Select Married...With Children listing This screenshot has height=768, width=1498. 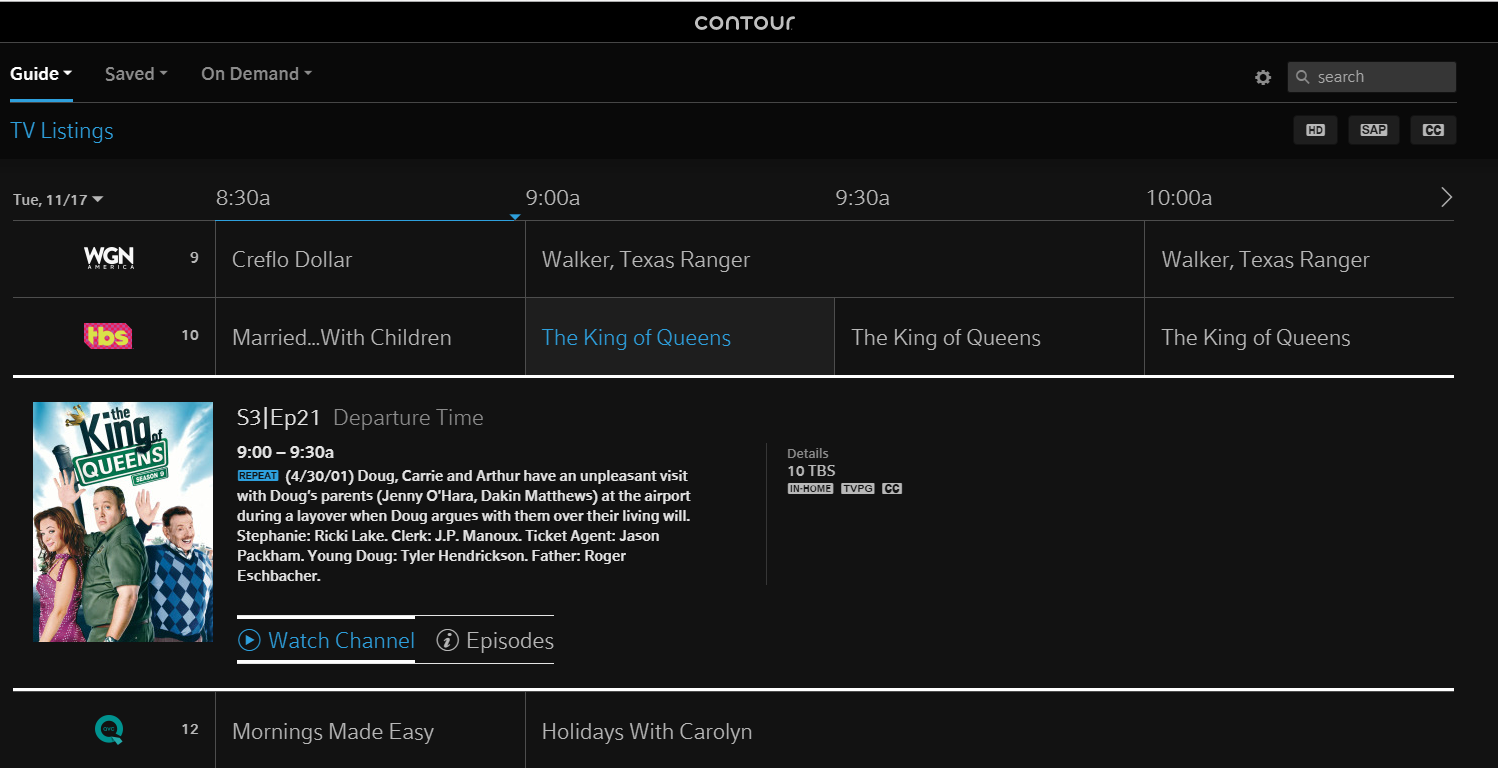click(x=370, y=337)
